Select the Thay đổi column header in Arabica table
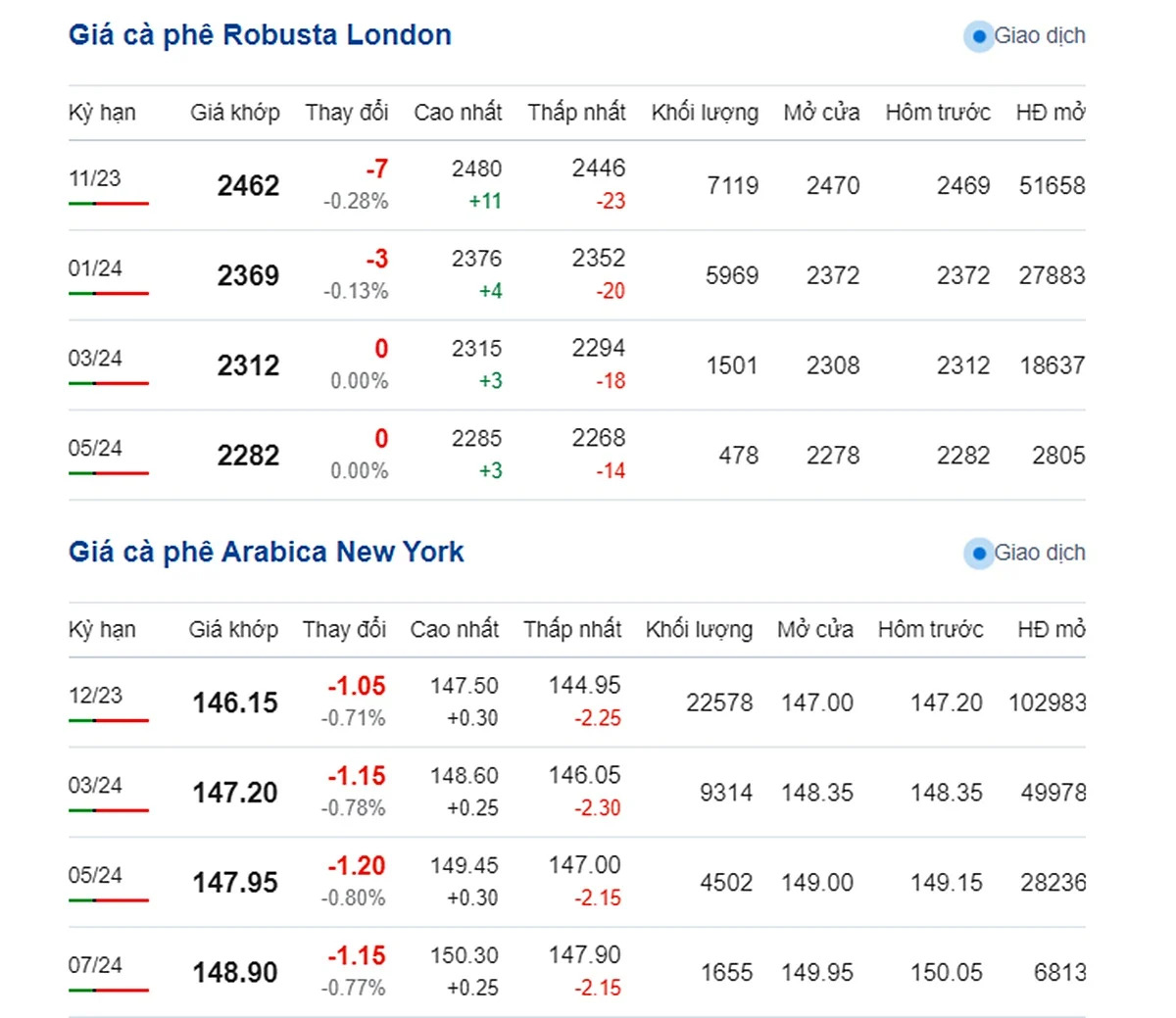 click(344, 629)
